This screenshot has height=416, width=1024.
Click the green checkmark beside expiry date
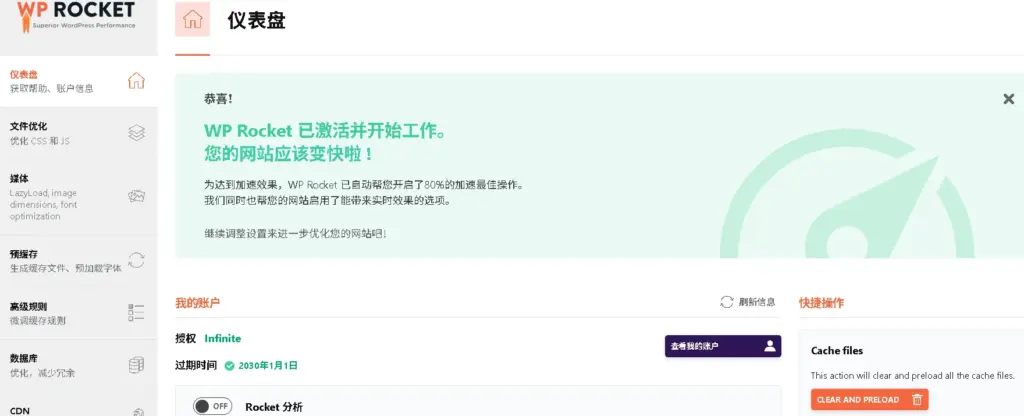(x=229, y=366)
